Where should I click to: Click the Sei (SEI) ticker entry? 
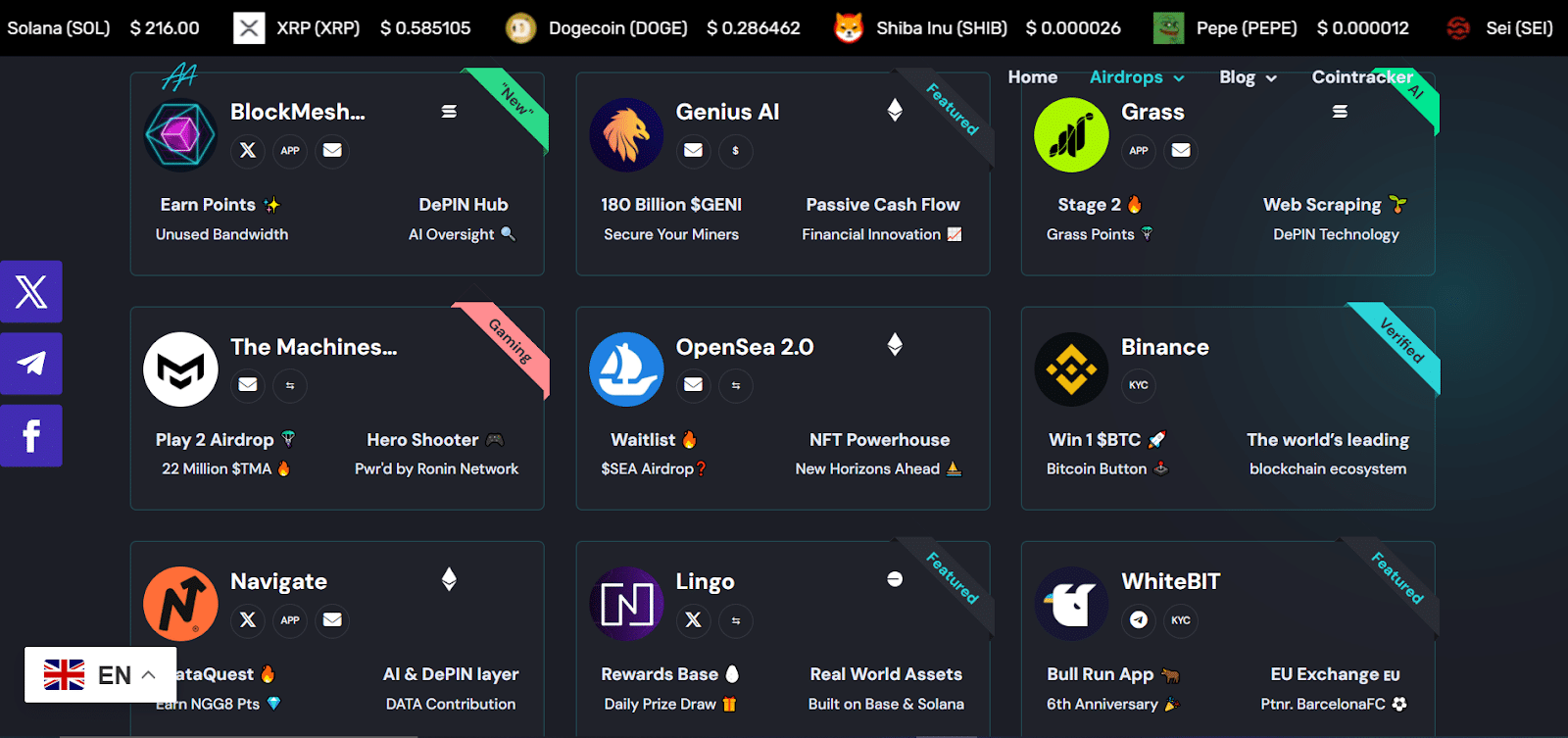(x=1499, y=28)
